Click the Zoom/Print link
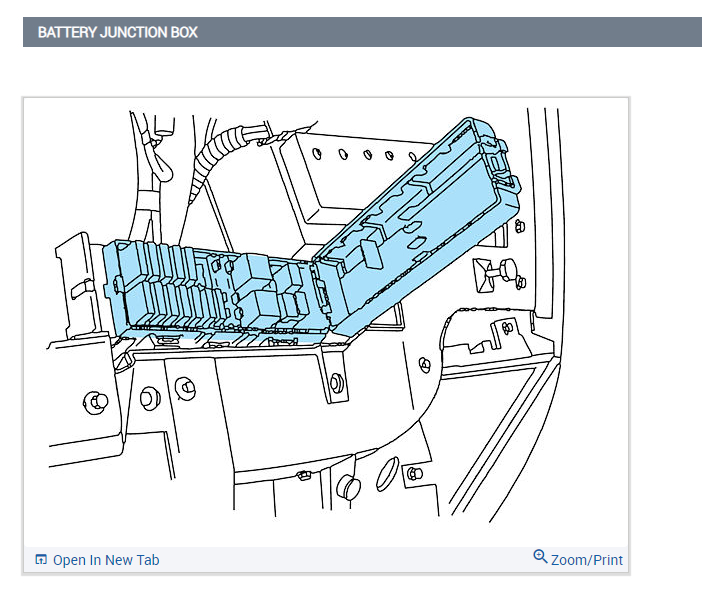The image size is (702, 601). tap(578, 559)
